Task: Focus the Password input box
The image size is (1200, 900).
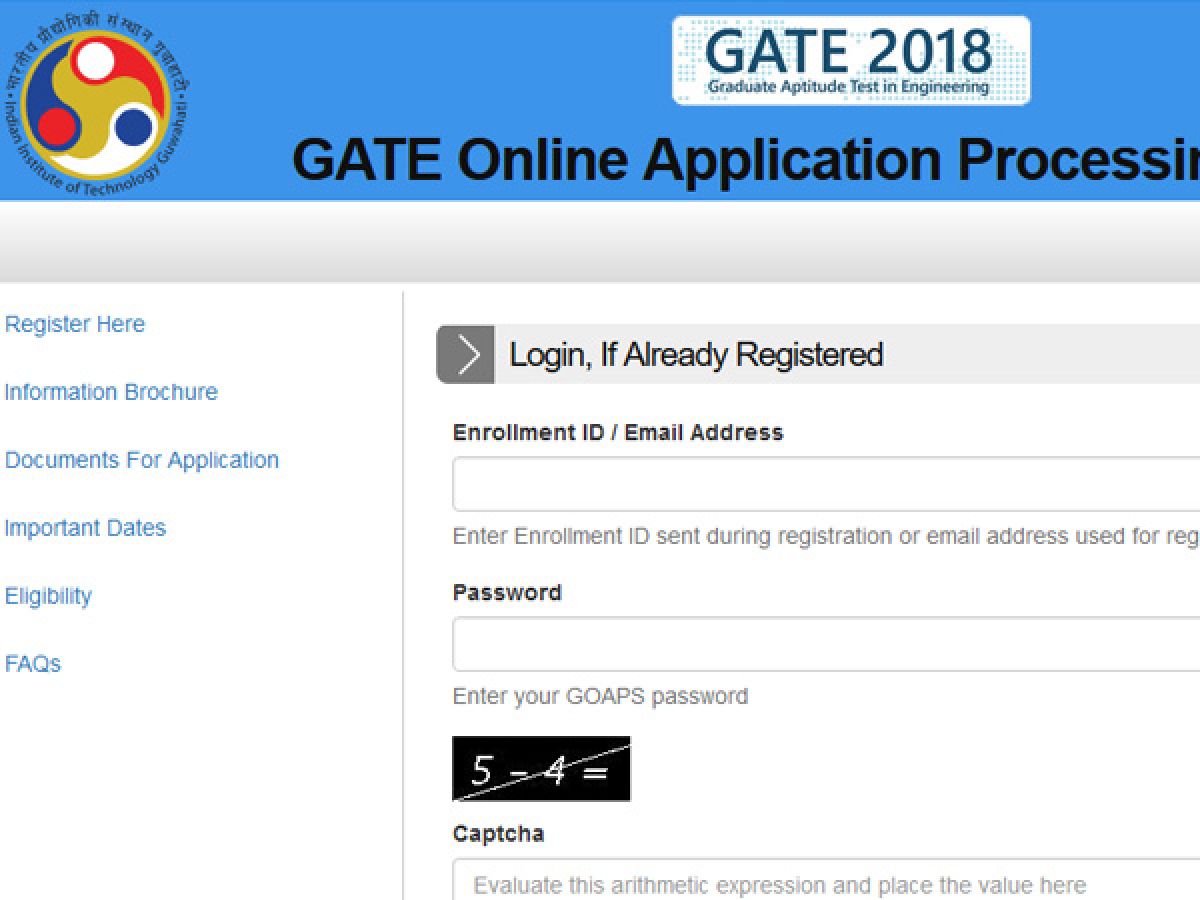Action: pyautogui.click(x=800, y=643)
